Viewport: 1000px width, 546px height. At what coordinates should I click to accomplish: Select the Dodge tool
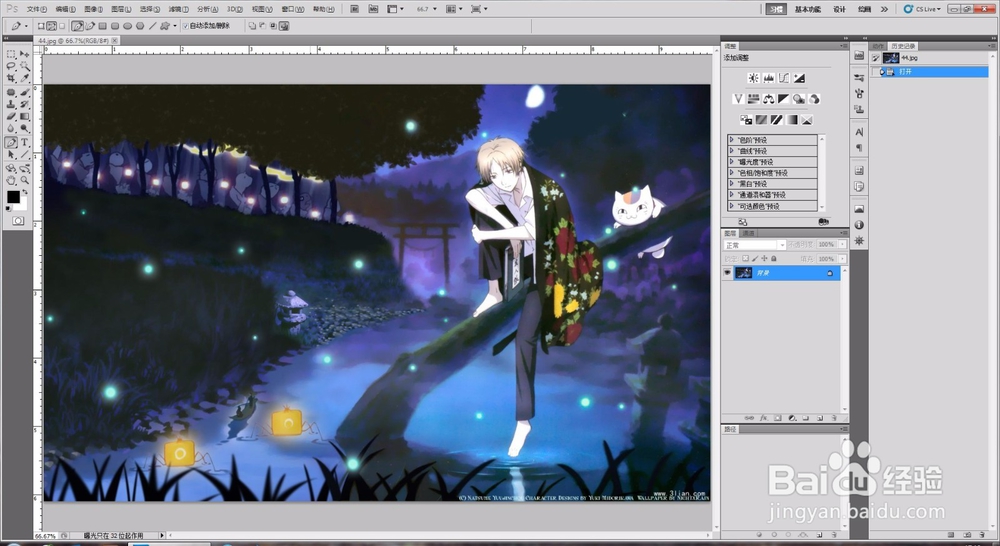click(25, 128)
